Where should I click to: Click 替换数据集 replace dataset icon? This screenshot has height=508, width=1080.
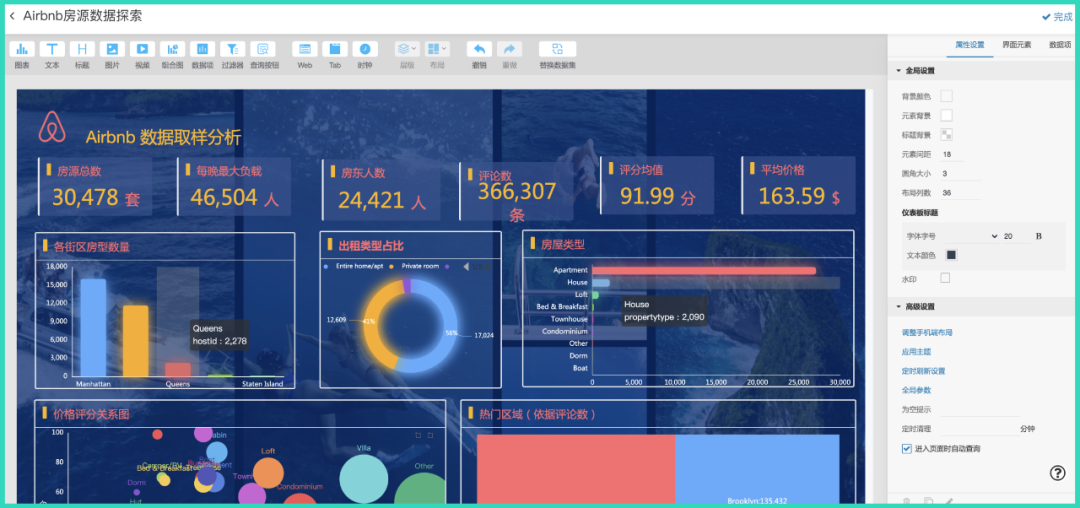pos(558,49)
